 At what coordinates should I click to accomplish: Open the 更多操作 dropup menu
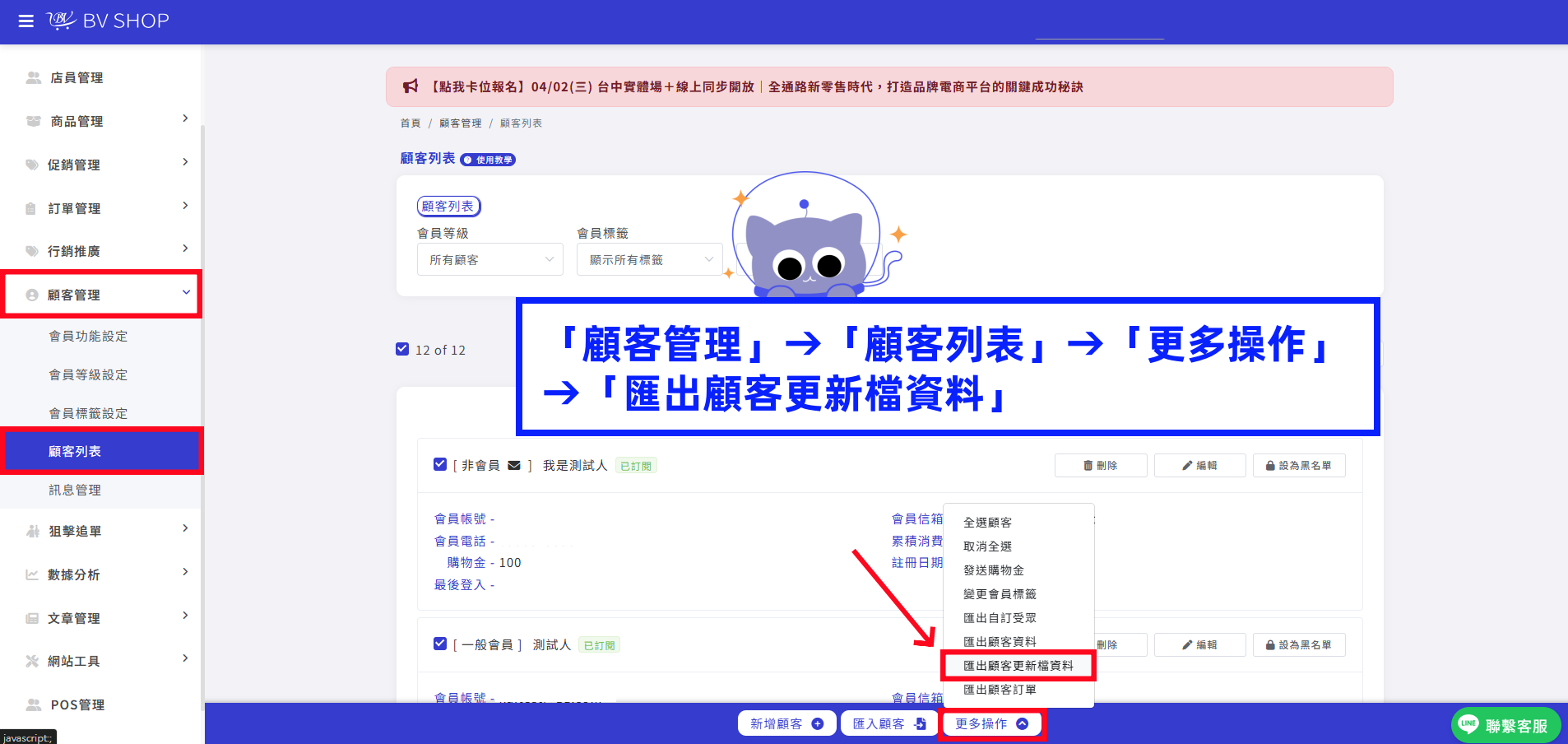(x=991, y=723)
